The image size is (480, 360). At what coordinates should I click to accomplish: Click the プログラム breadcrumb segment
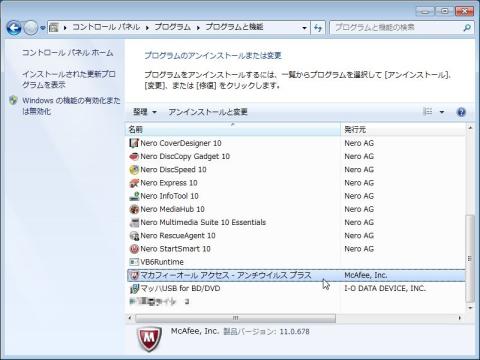coord(173,27)
